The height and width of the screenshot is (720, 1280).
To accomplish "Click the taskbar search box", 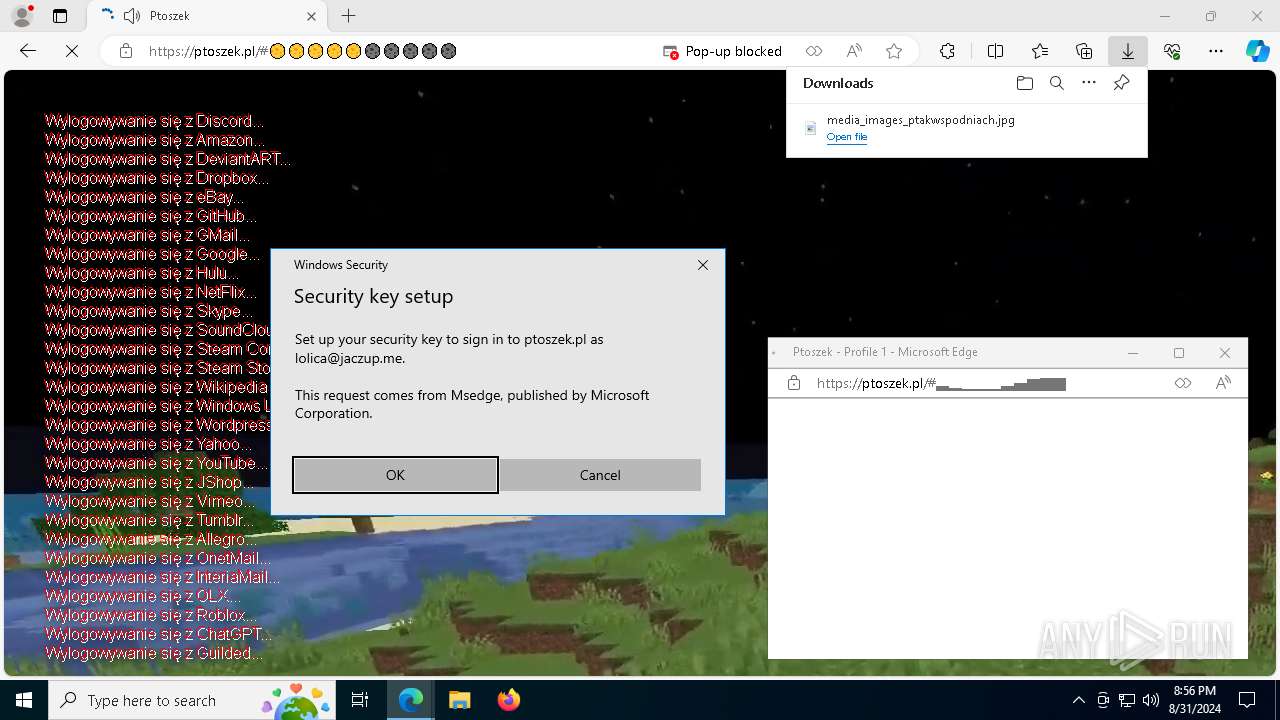I will click(x=192, y=700).
